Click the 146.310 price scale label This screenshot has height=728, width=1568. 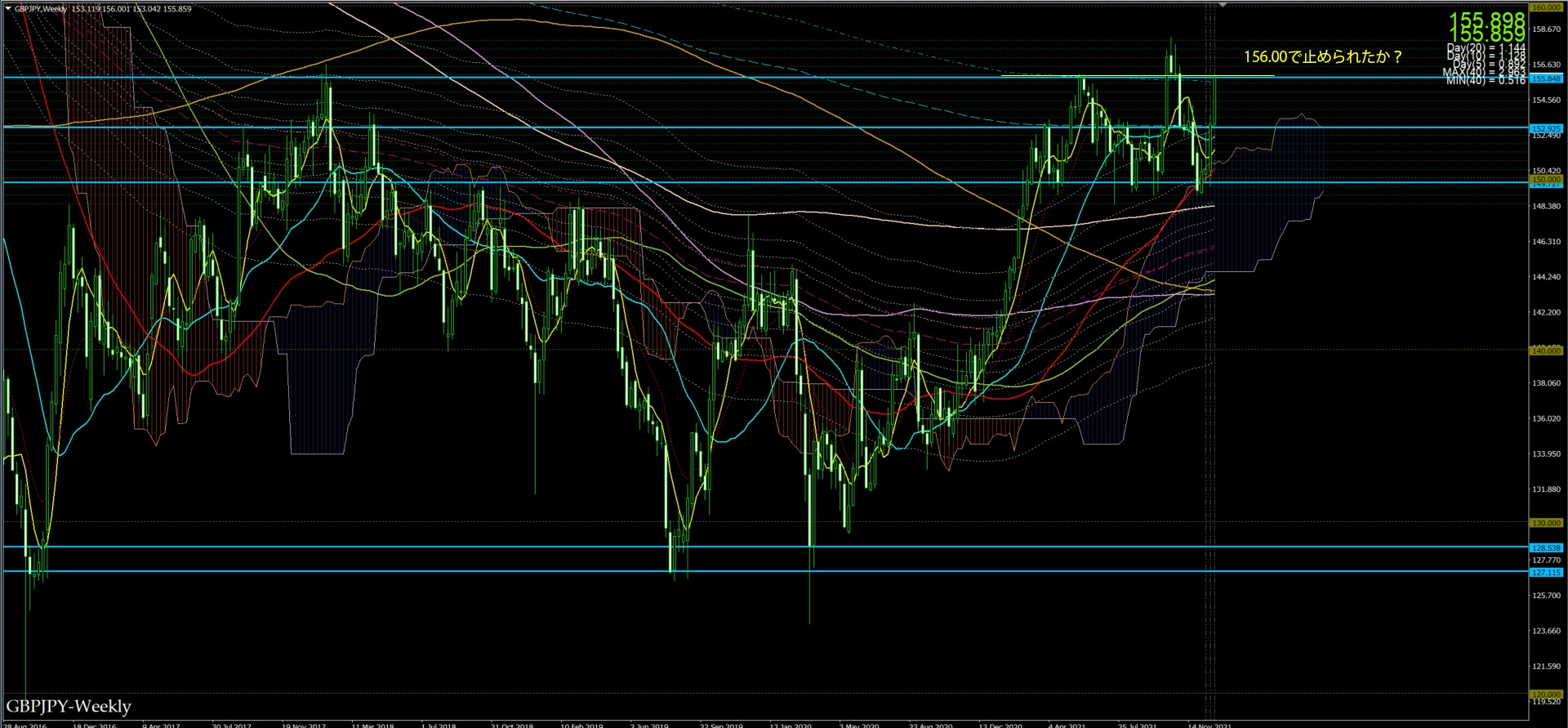[x=1547, y=242]
